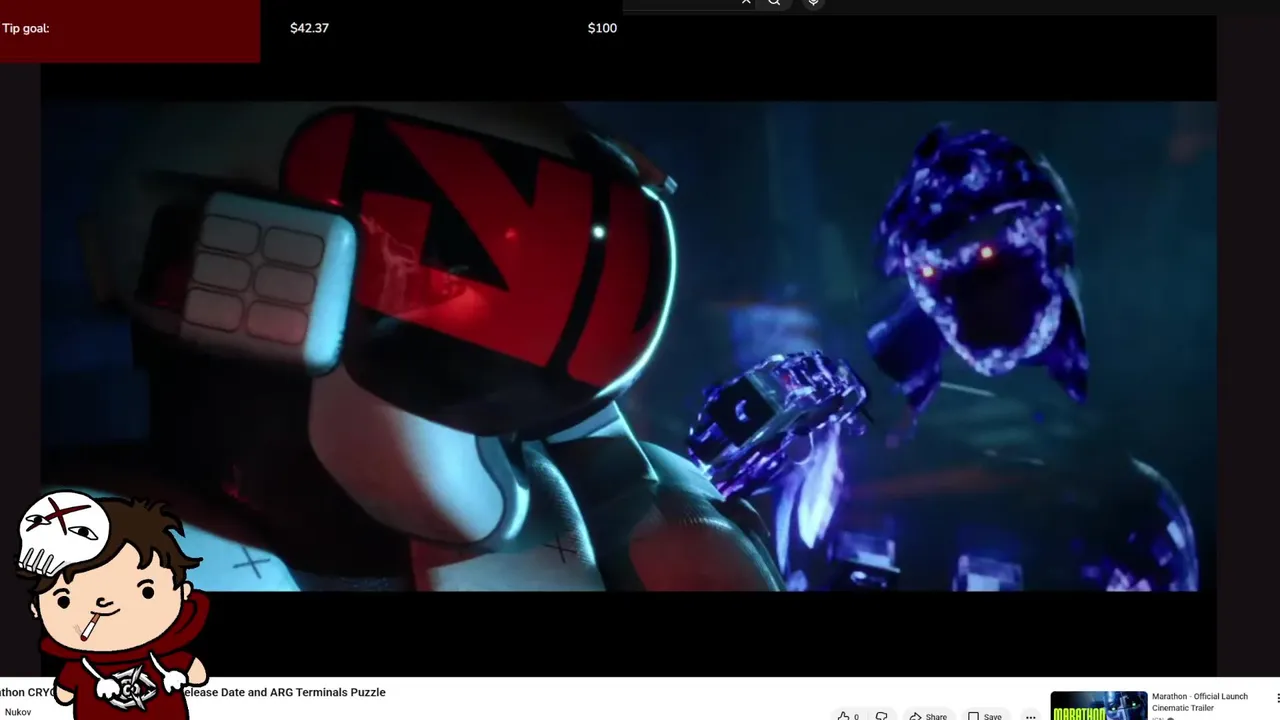Click the Tip goal label
The height and width of the screenshot is (720, 1280).
(25, 28)
